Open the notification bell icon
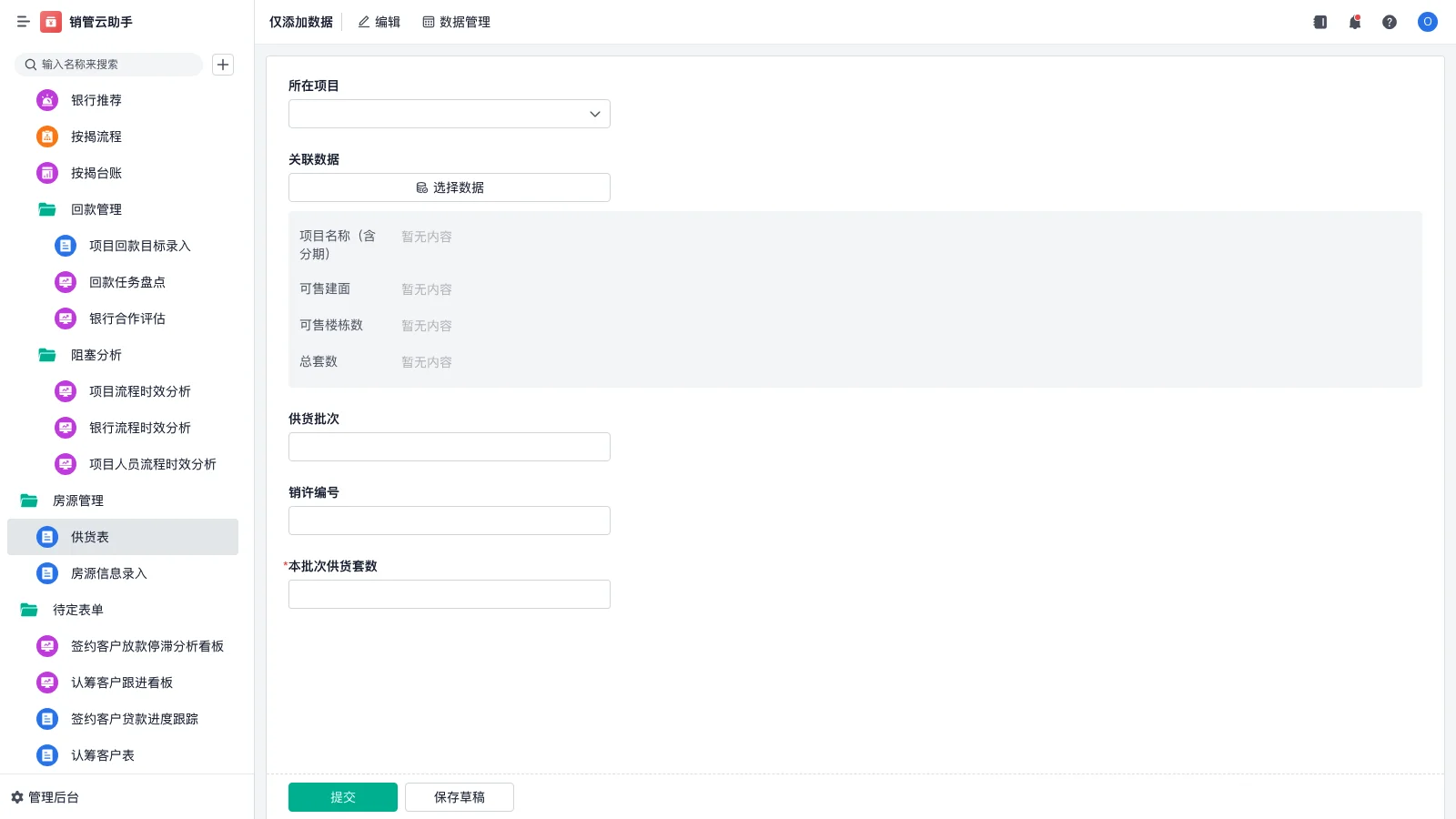The height and width of the screenshot is (819, 1456). [1354, 22]
